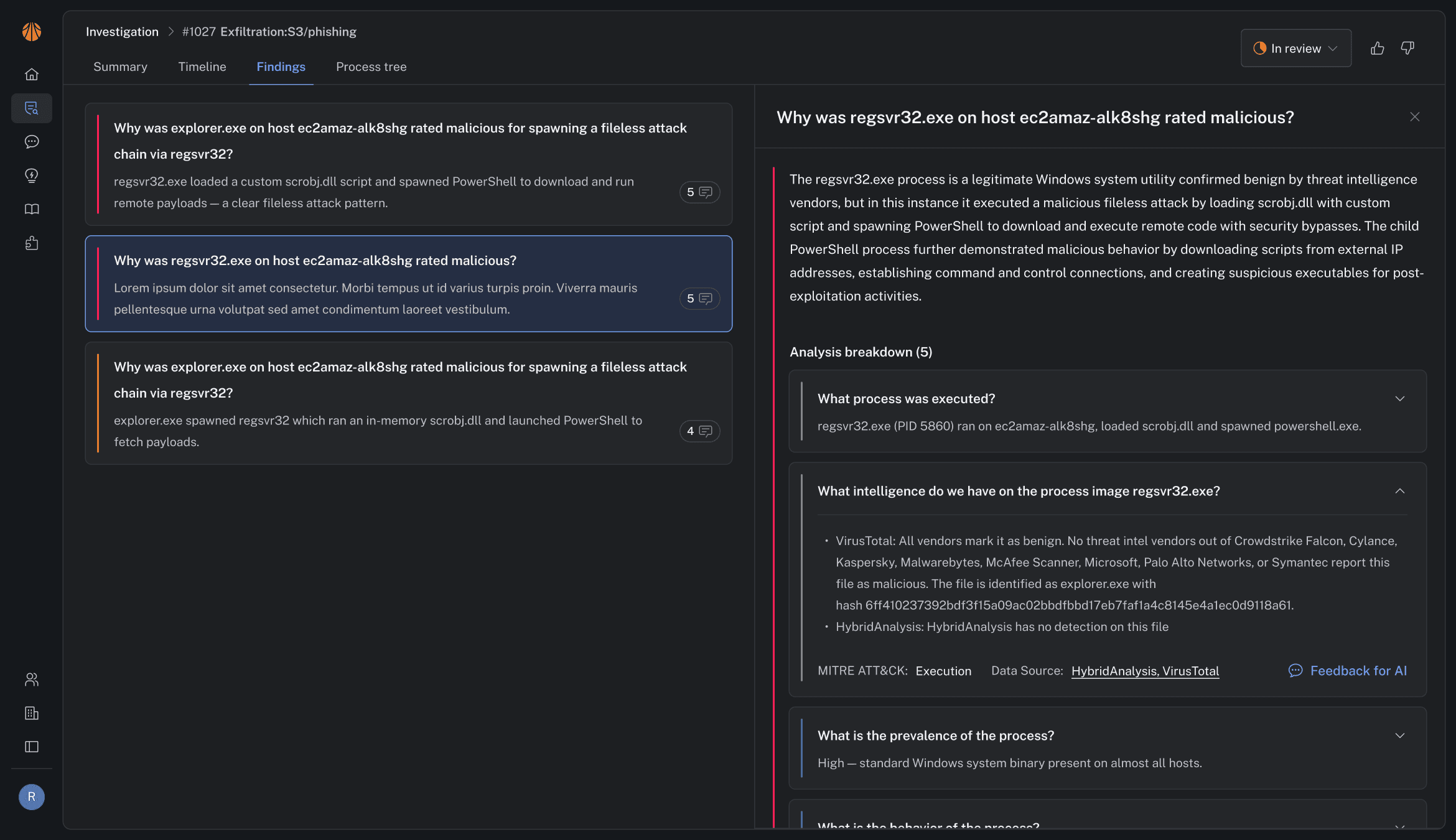This screenshot has width=1456, height=840.
Task: Select the third finding card with orange bar
Action: [409, 403]
